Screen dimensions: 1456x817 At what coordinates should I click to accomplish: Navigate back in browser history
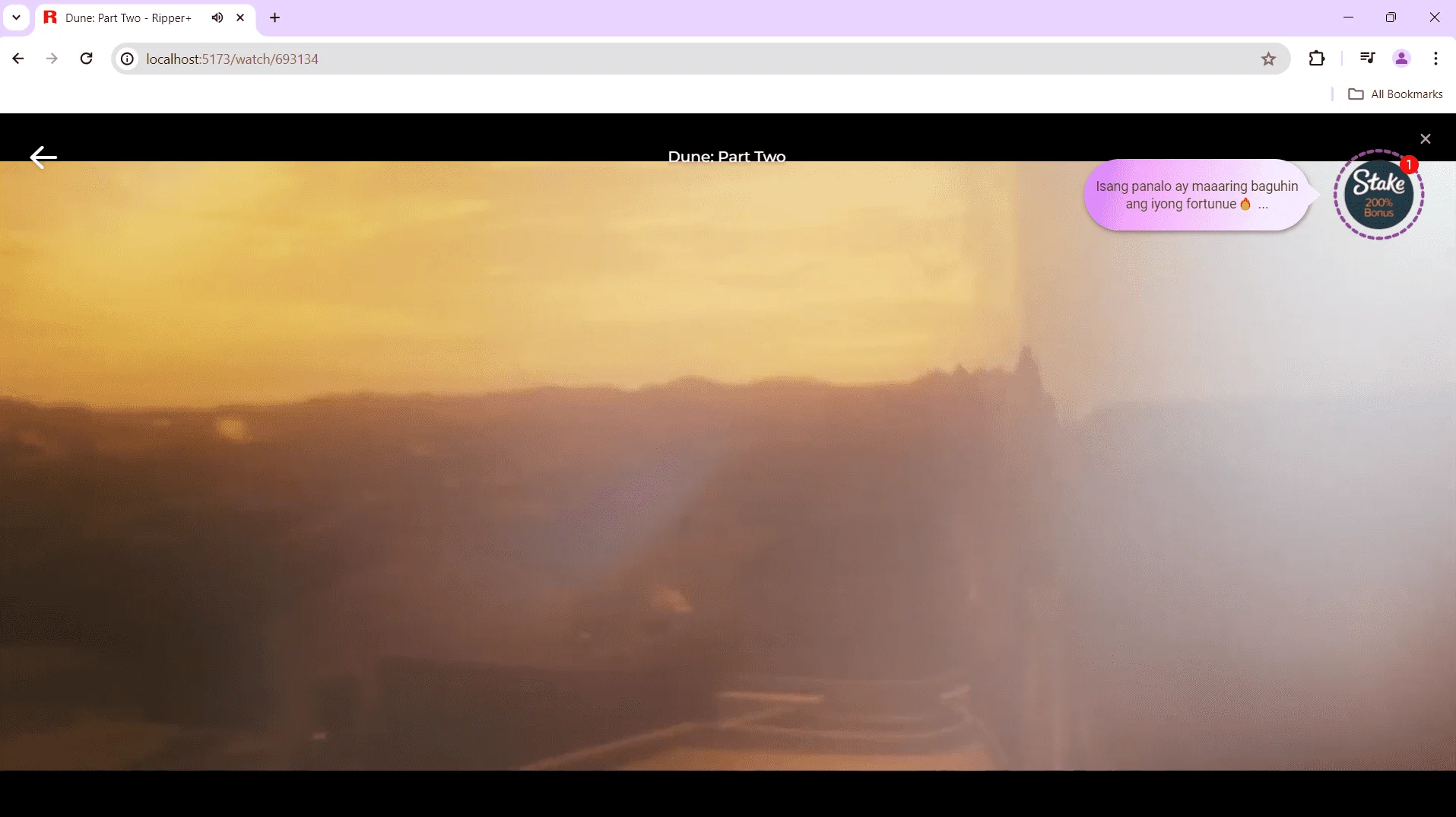pos(18,59)
